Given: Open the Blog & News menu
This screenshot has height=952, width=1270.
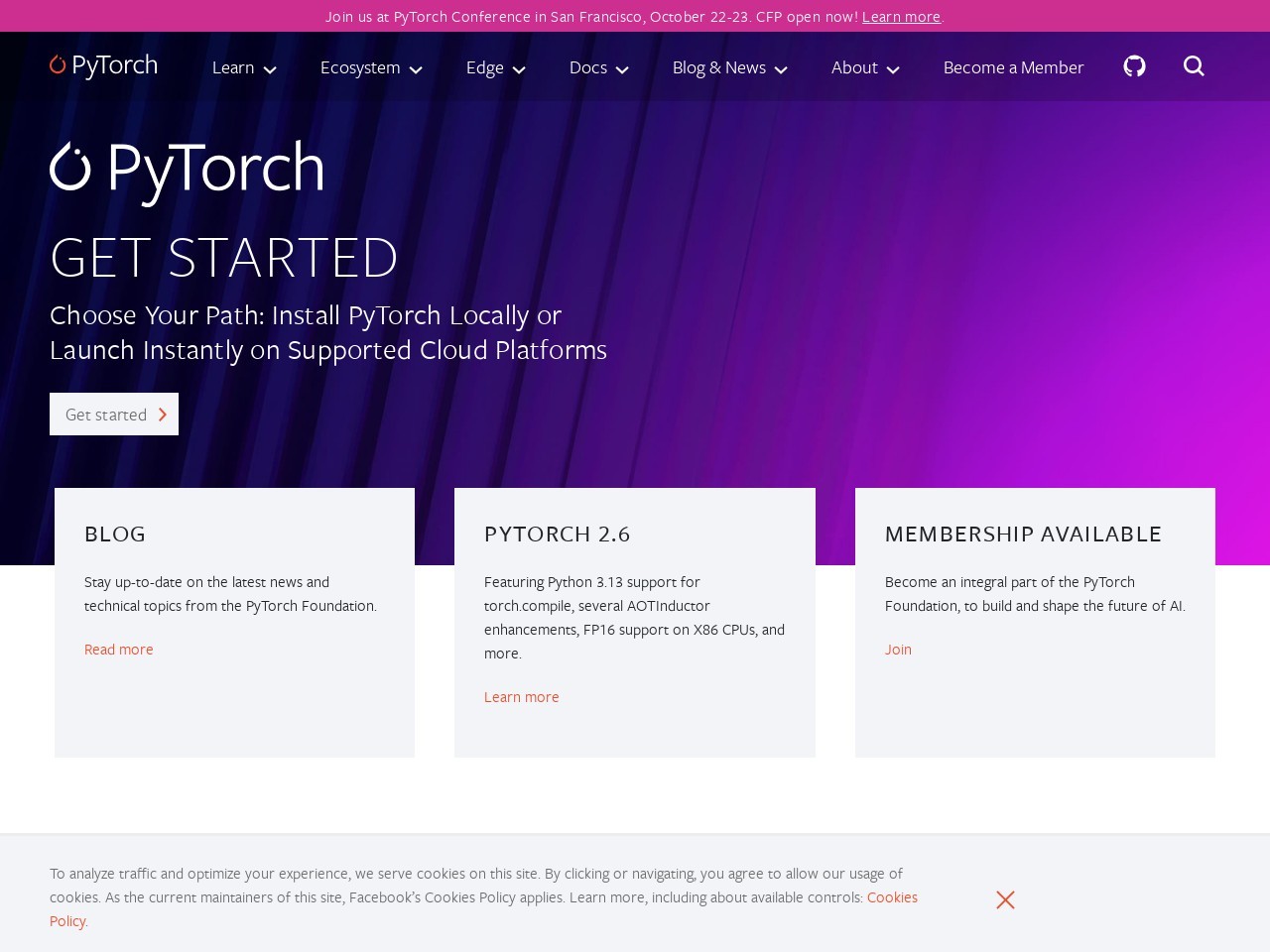Looking at the screenshot, I should click(x=728, y=67).
